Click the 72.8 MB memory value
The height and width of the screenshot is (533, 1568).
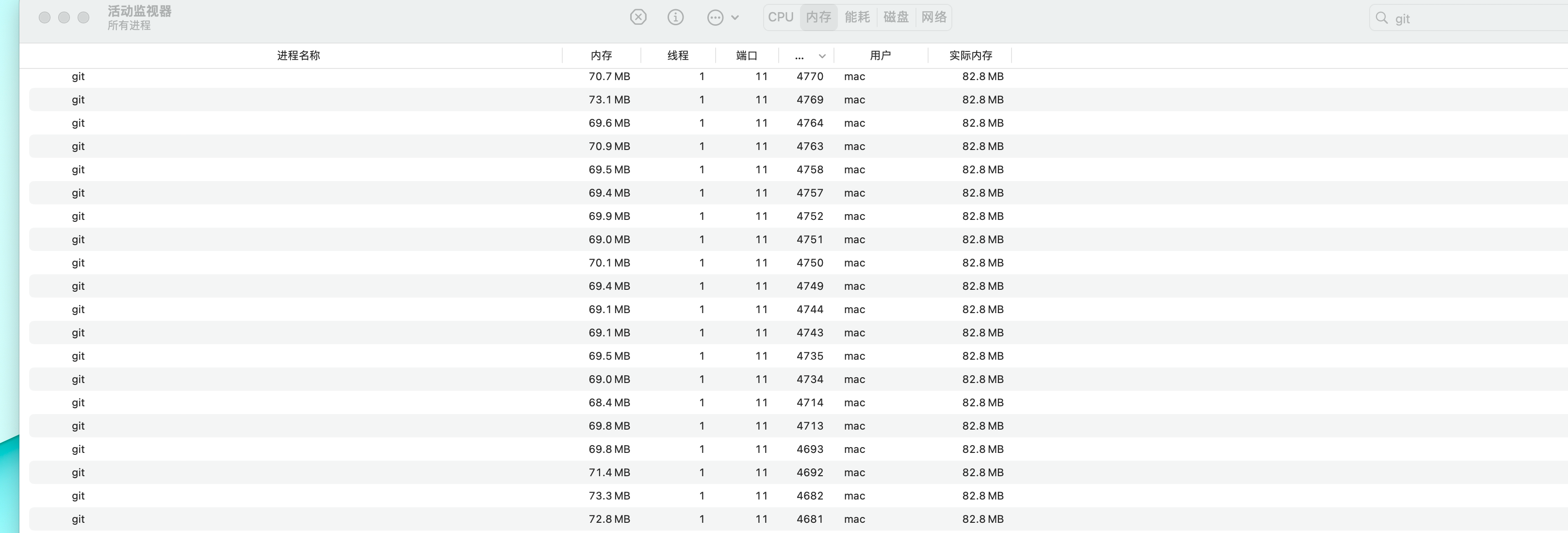click(x=609, y=519)
